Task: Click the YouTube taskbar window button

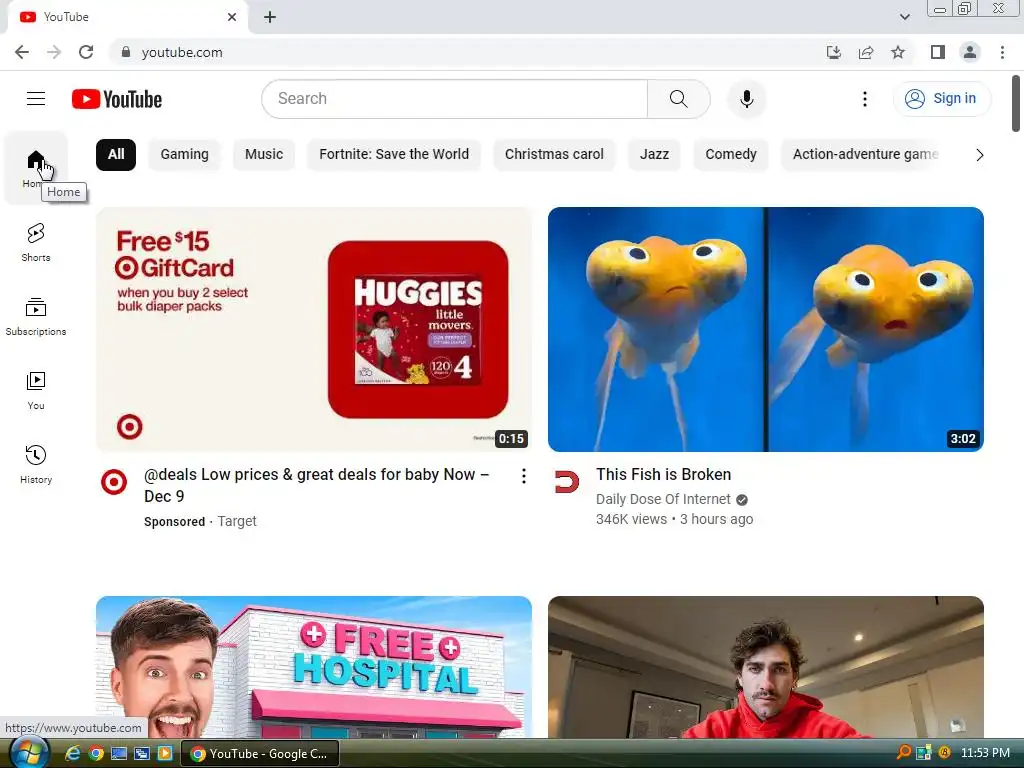Action: point(259,754)
